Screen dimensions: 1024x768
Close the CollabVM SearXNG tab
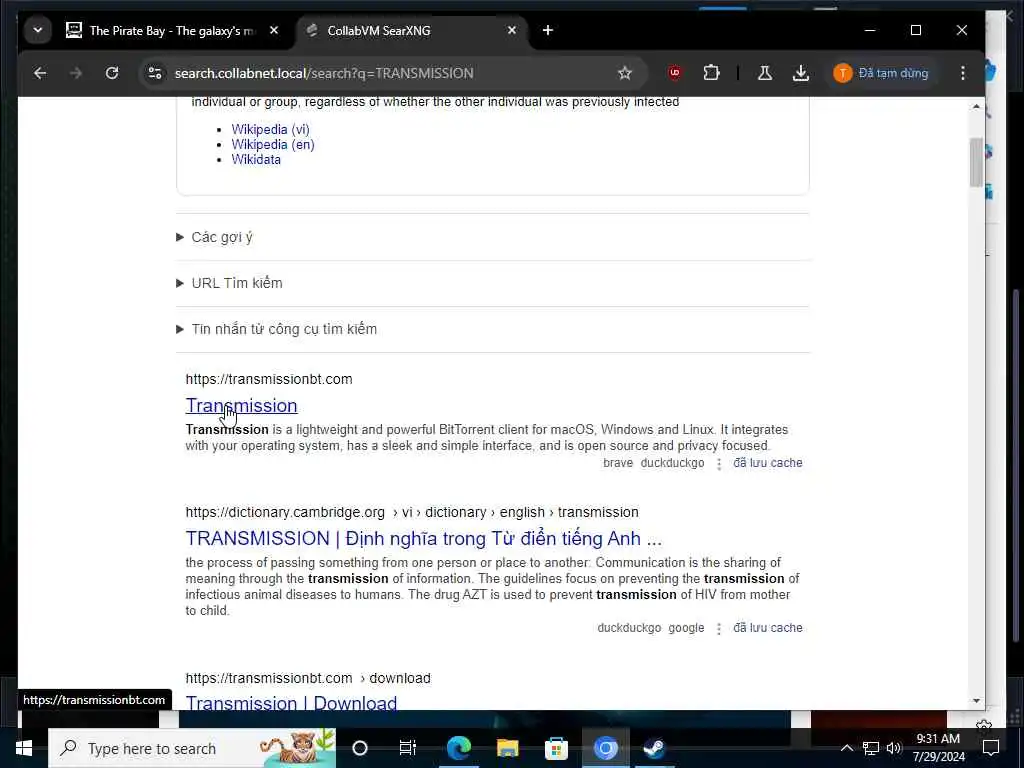[512, 30]
